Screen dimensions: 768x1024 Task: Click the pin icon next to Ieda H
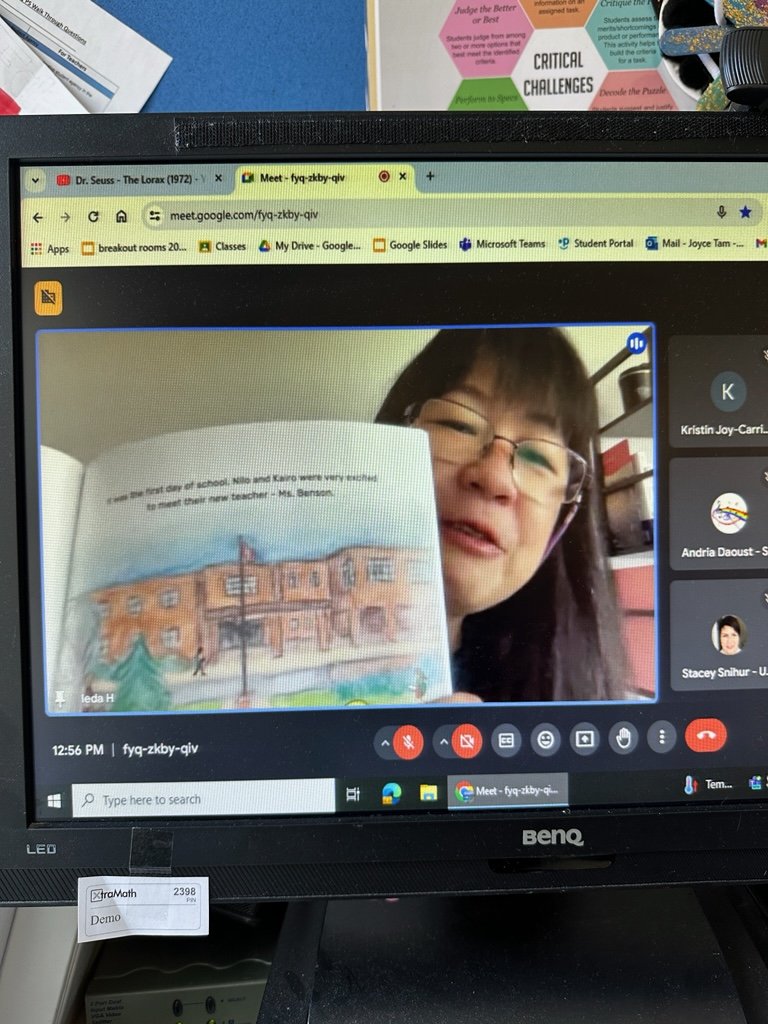pyautogui.click(x=60, y=698)
